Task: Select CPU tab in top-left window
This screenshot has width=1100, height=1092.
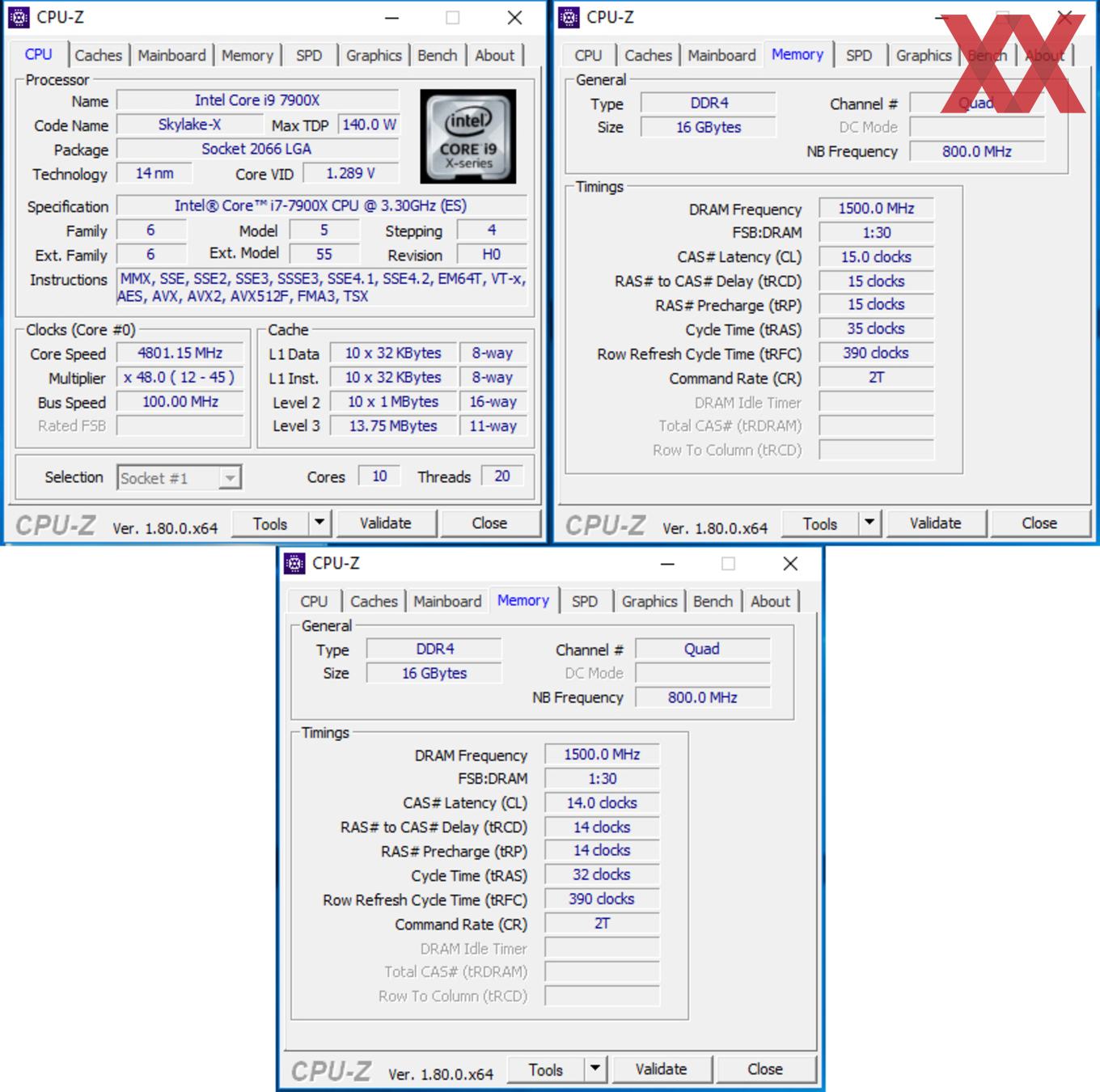Action: pos(38,54)
